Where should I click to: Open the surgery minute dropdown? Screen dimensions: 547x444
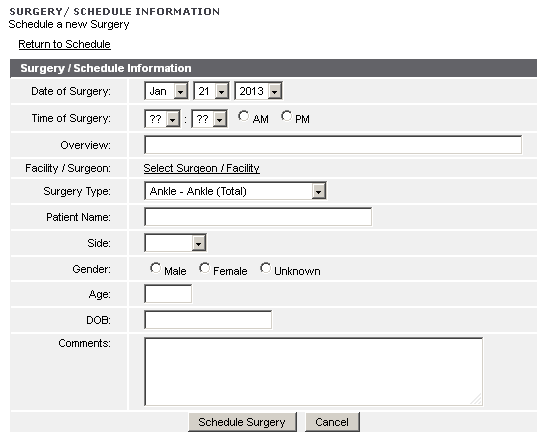point(209,119)
